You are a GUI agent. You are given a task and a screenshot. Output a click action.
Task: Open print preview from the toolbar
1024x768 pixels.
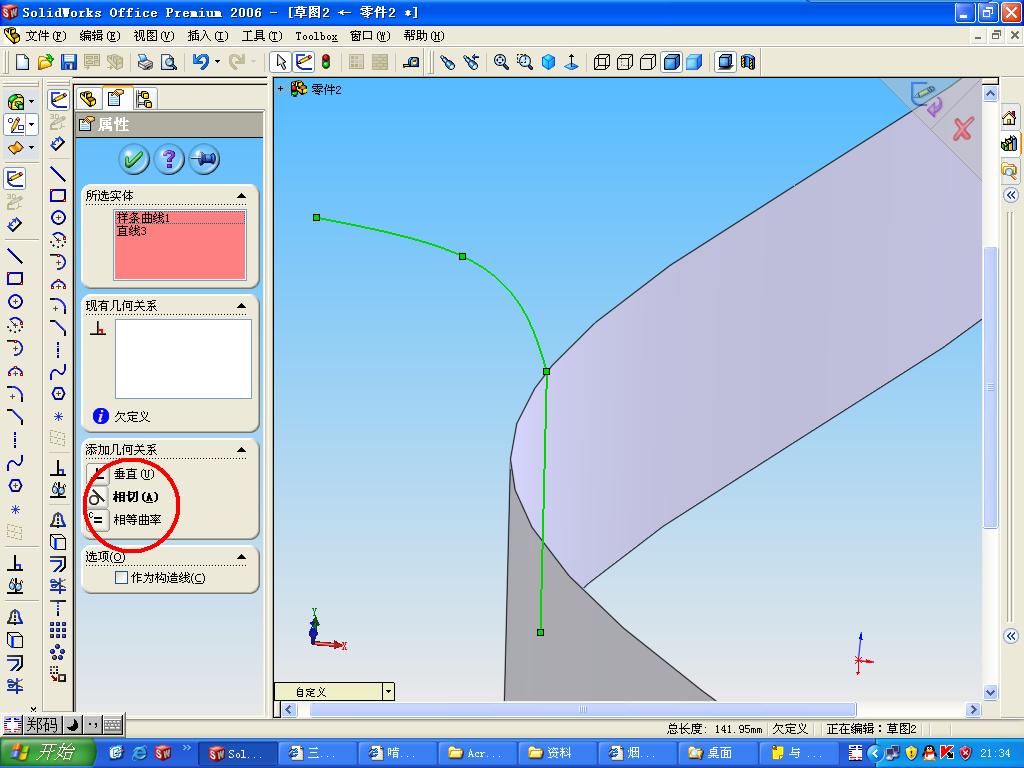[x=168, y=62]
